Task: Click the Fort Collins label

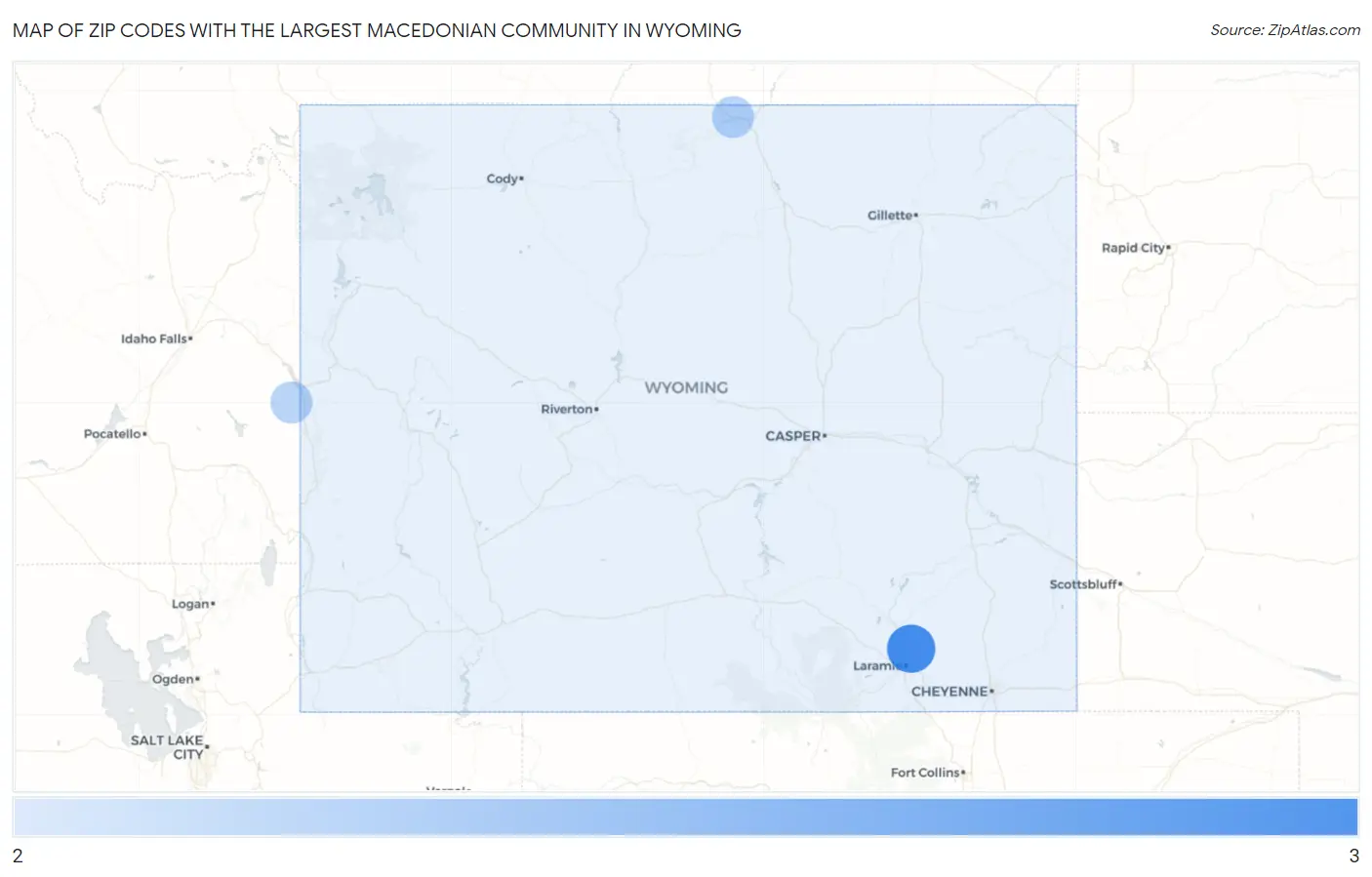Action: click(927, 773)
